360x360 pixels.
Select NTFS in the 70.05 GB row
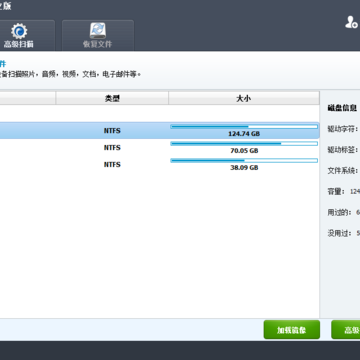pos(112,147)
